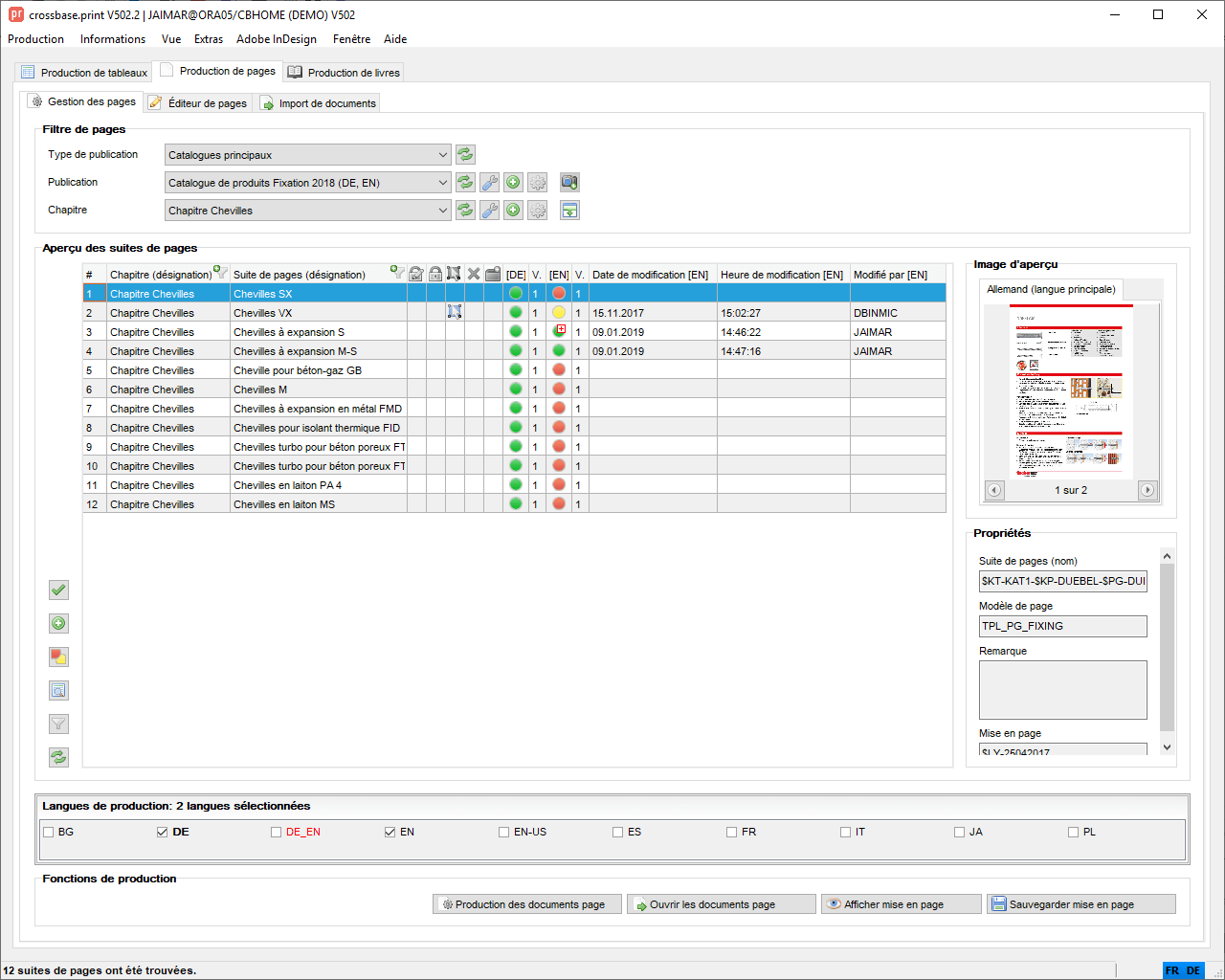Click the X delete column header icon
Image resolution: width=1225 pixels, height=980 pixels.
[474, 274]
